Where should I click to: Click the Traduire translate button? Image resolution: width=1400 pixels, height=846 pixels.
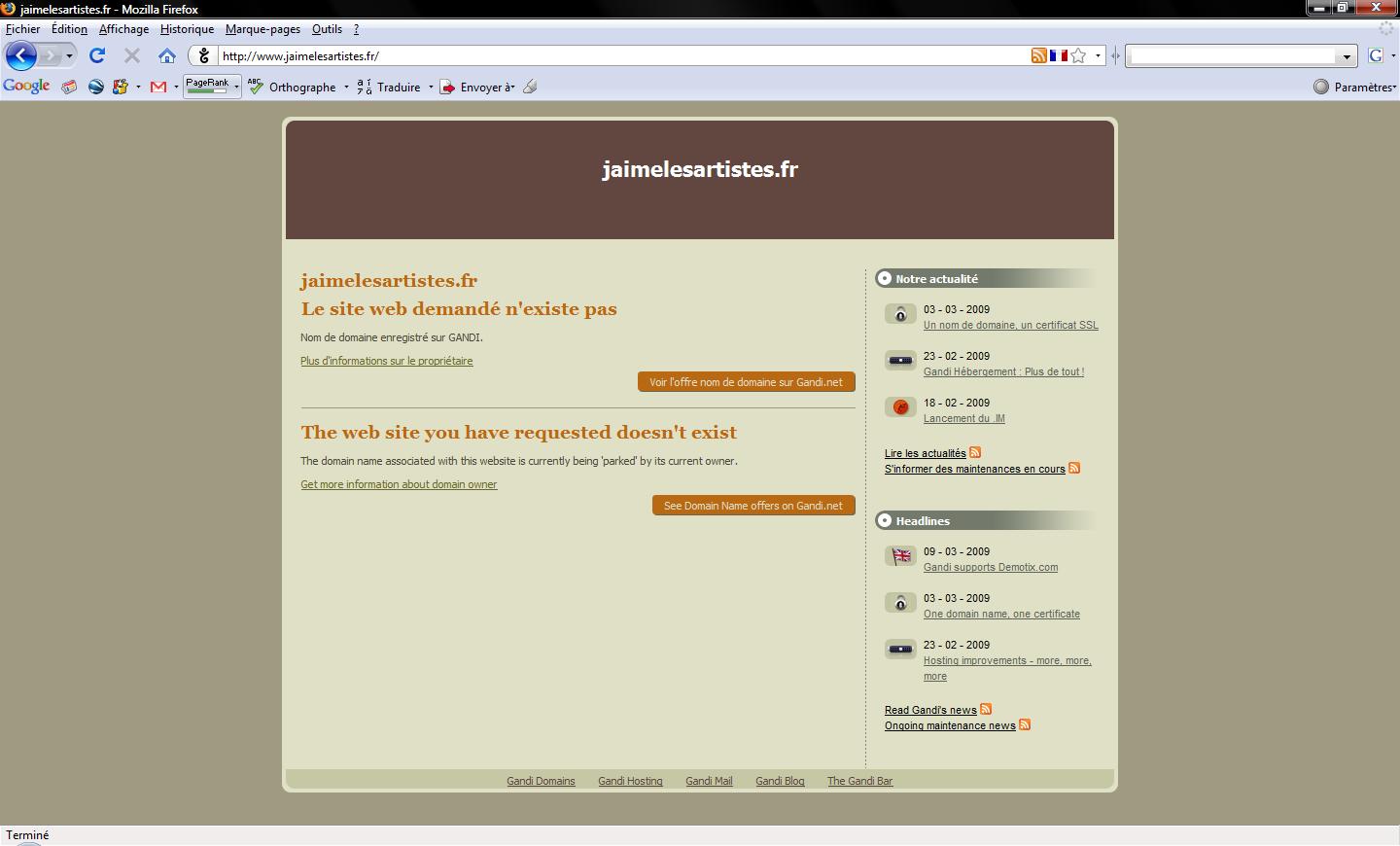(x=389, y=87)
